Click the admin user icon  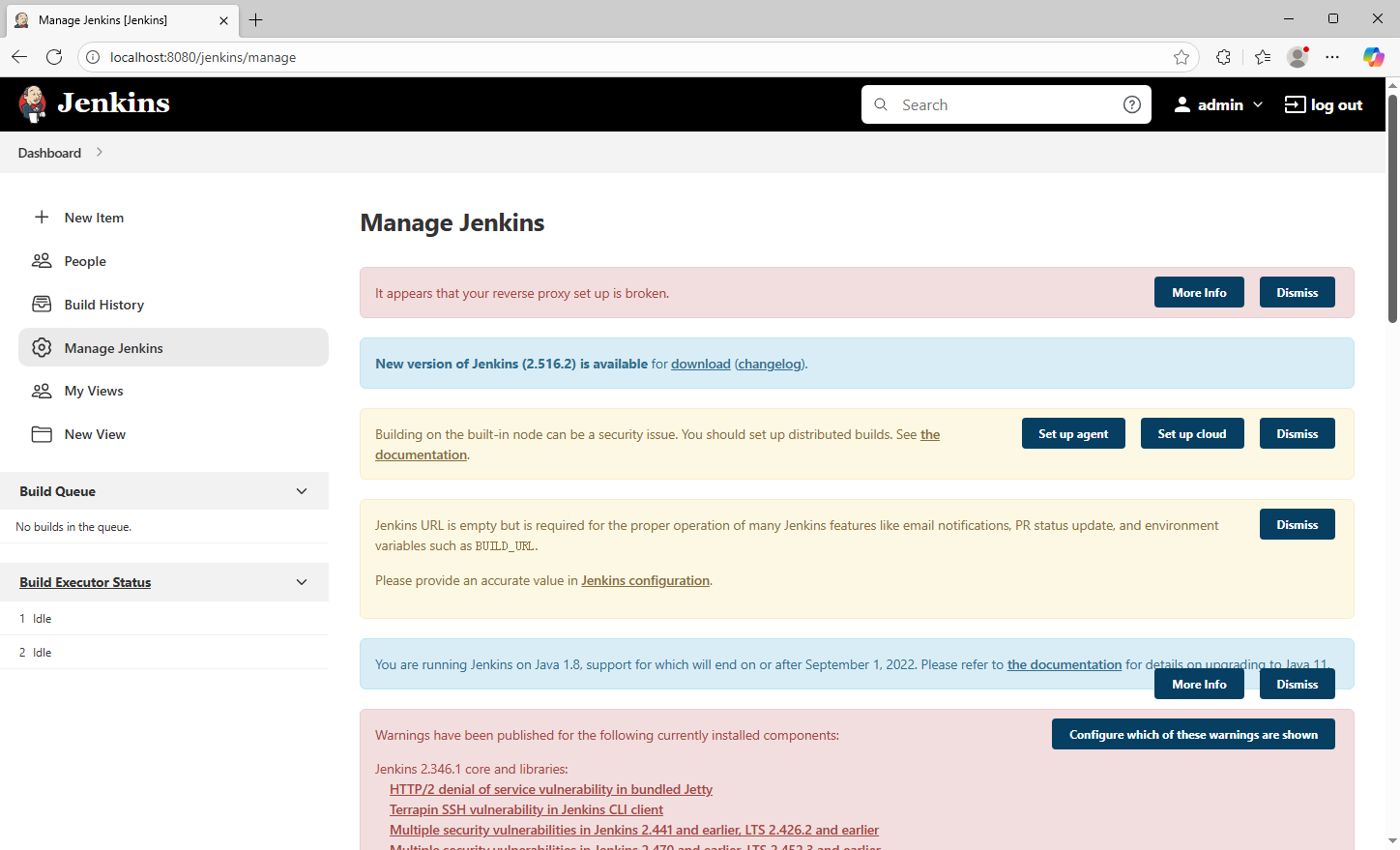coord(1181,104)
